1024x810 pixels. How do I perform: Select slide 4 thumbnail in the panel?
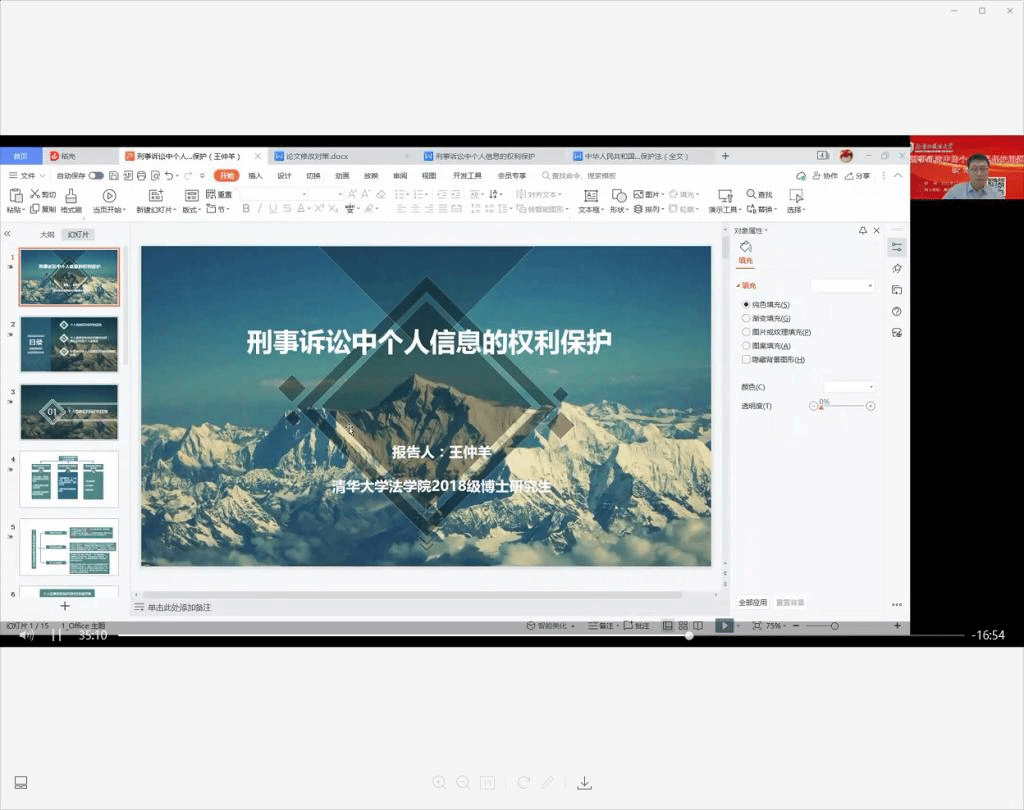[x=69, y=479]
